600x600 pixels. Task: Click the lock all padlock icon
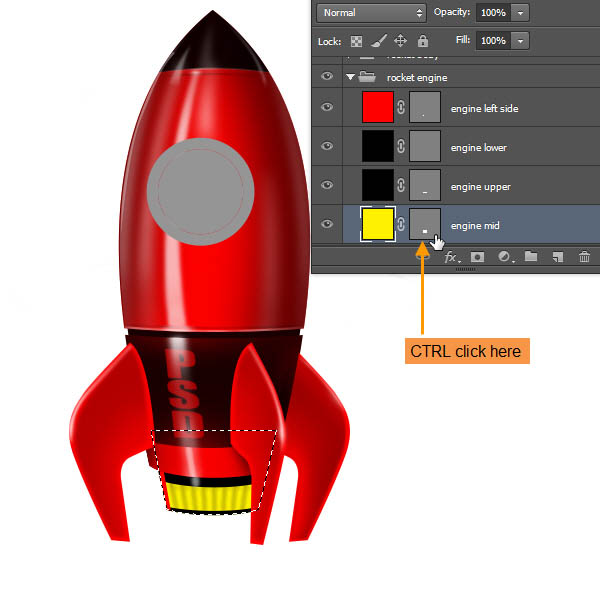click(423, 41)
